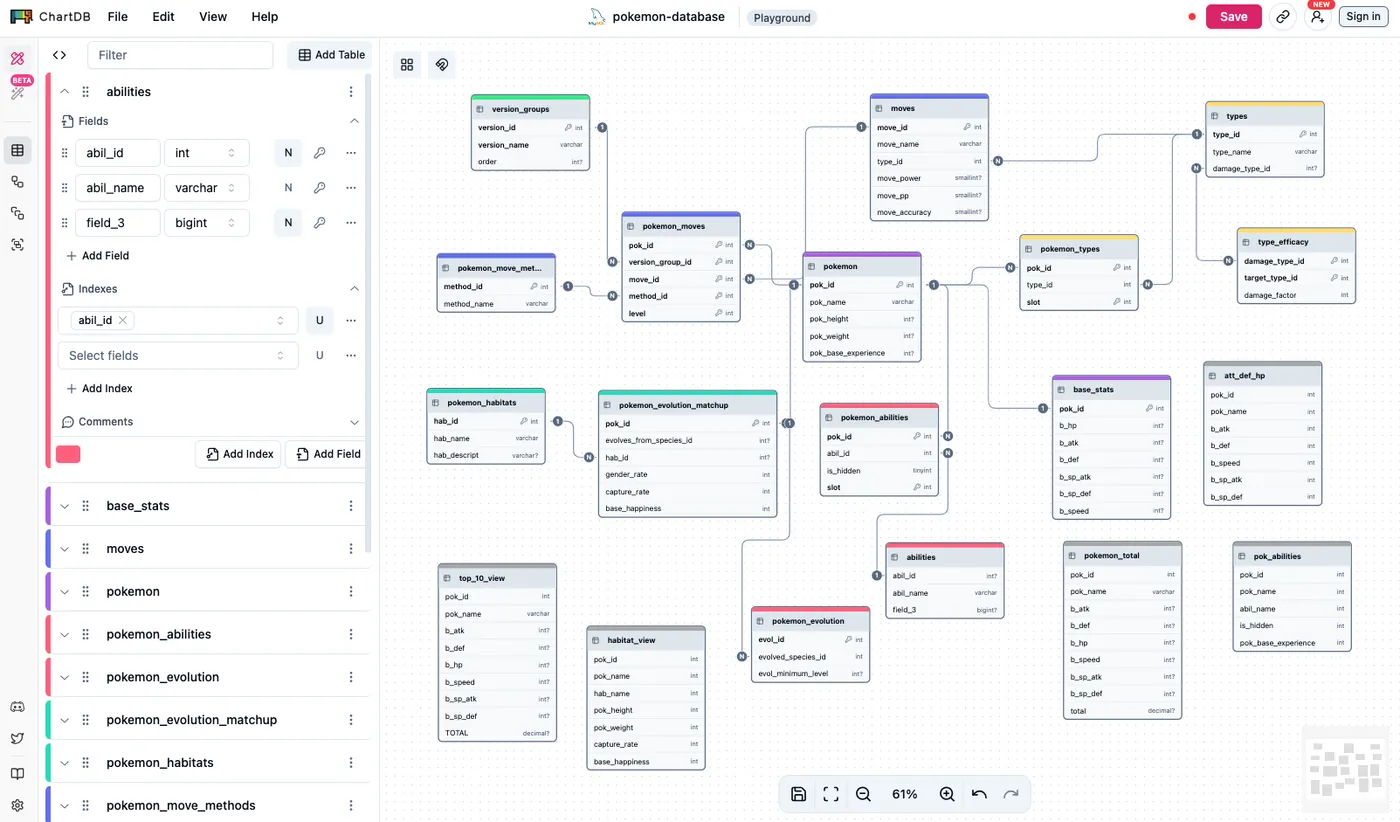Open the abil_id field options menu
This screenshot has height=822, width=1400.
pos(351,153)
